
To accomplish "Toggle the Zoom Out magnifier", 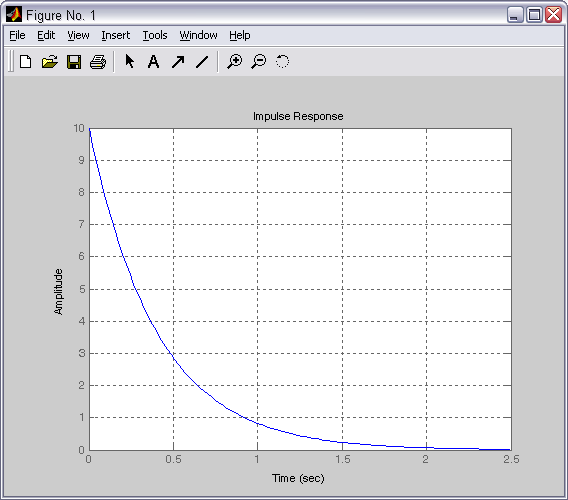I will pos(259,61).
